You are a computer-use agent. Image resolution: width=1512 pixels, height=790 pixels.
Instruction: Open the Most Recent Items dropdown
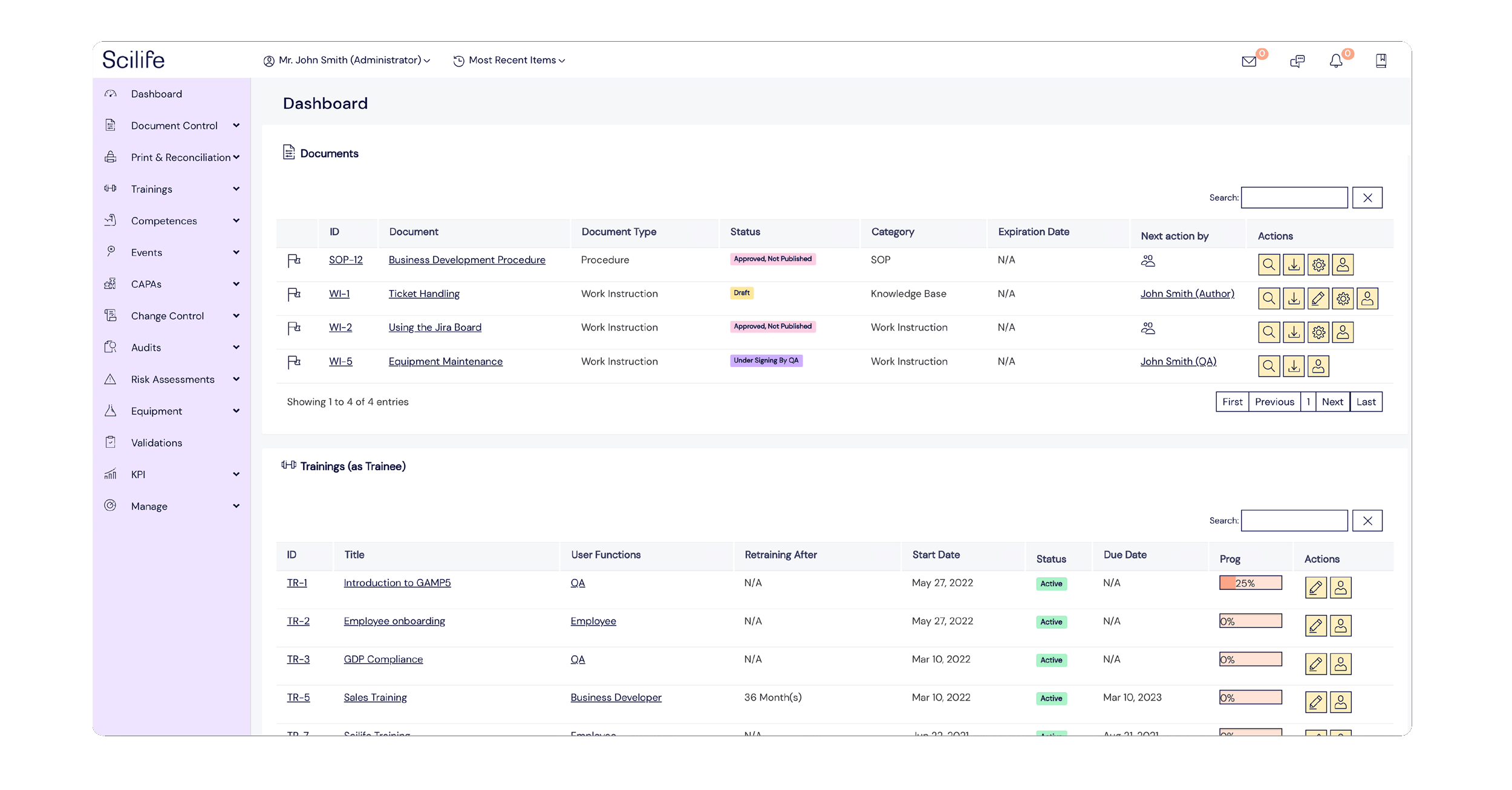[x=509, y=60]
